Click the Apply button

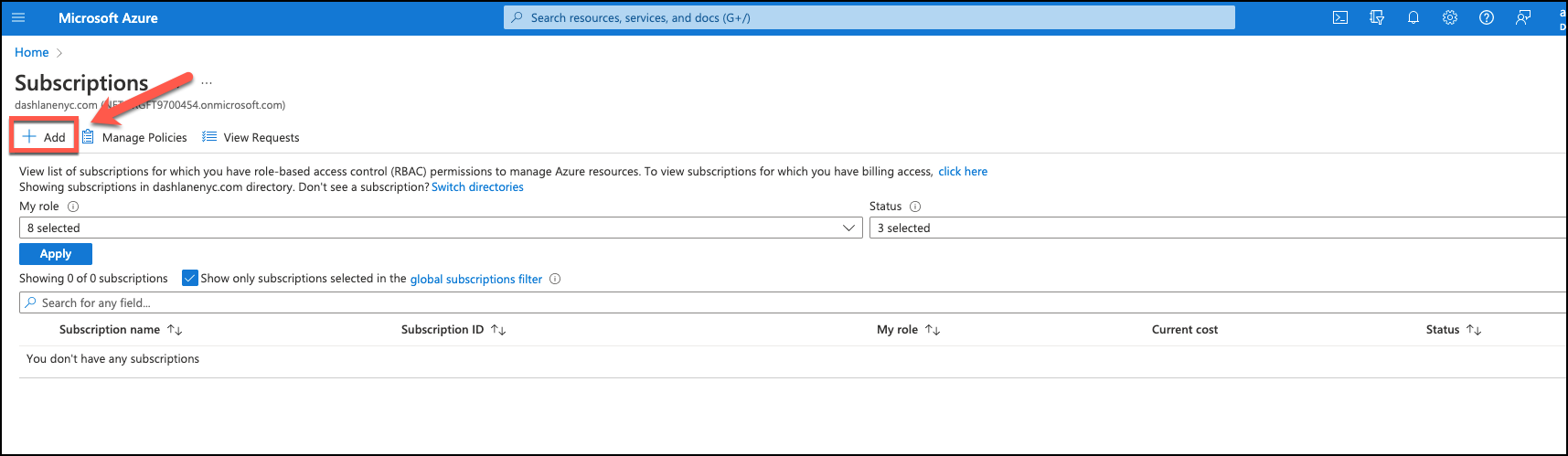(56, 254)
